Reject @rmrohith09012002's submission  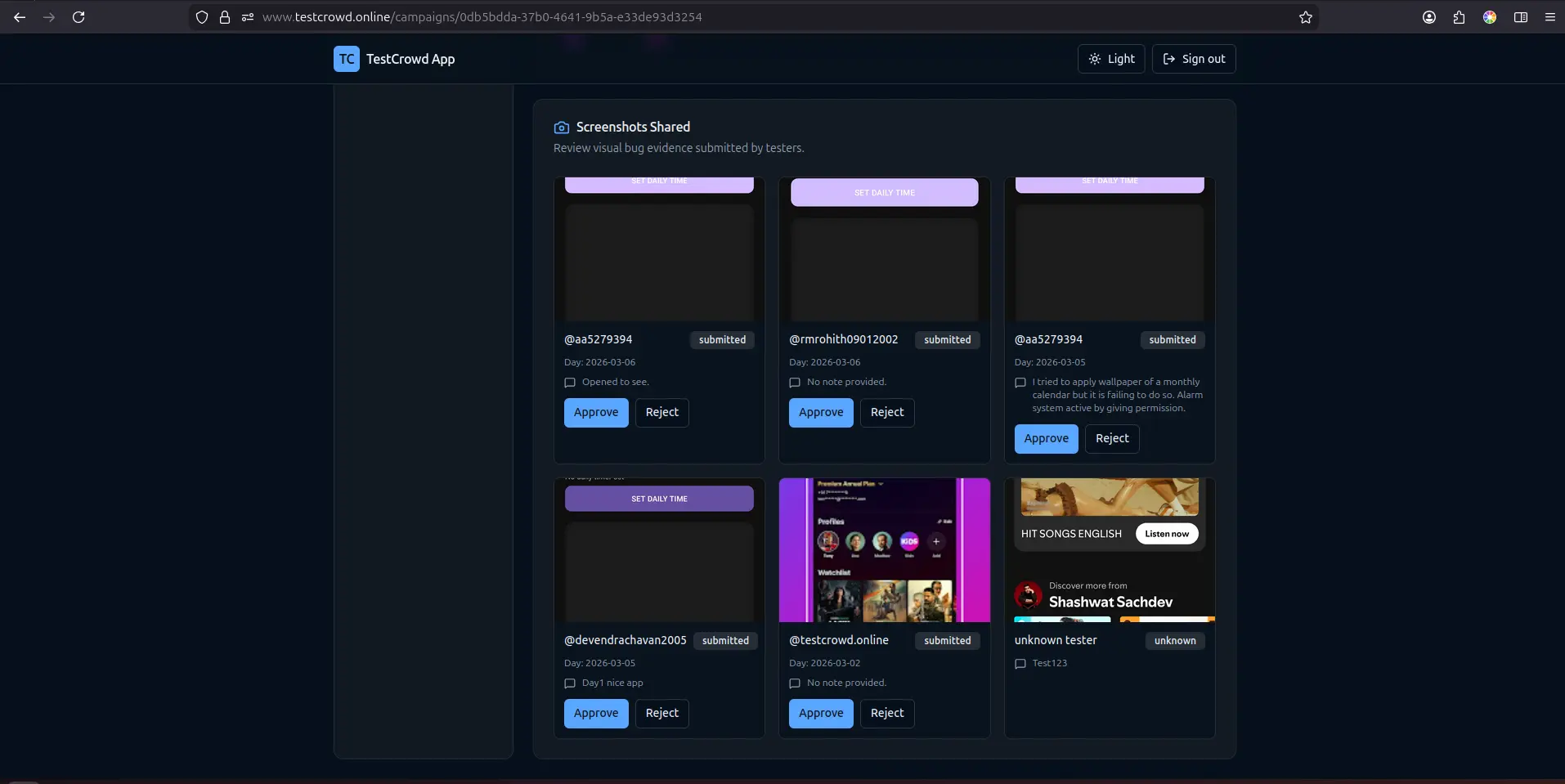click(x=886, y=412)
